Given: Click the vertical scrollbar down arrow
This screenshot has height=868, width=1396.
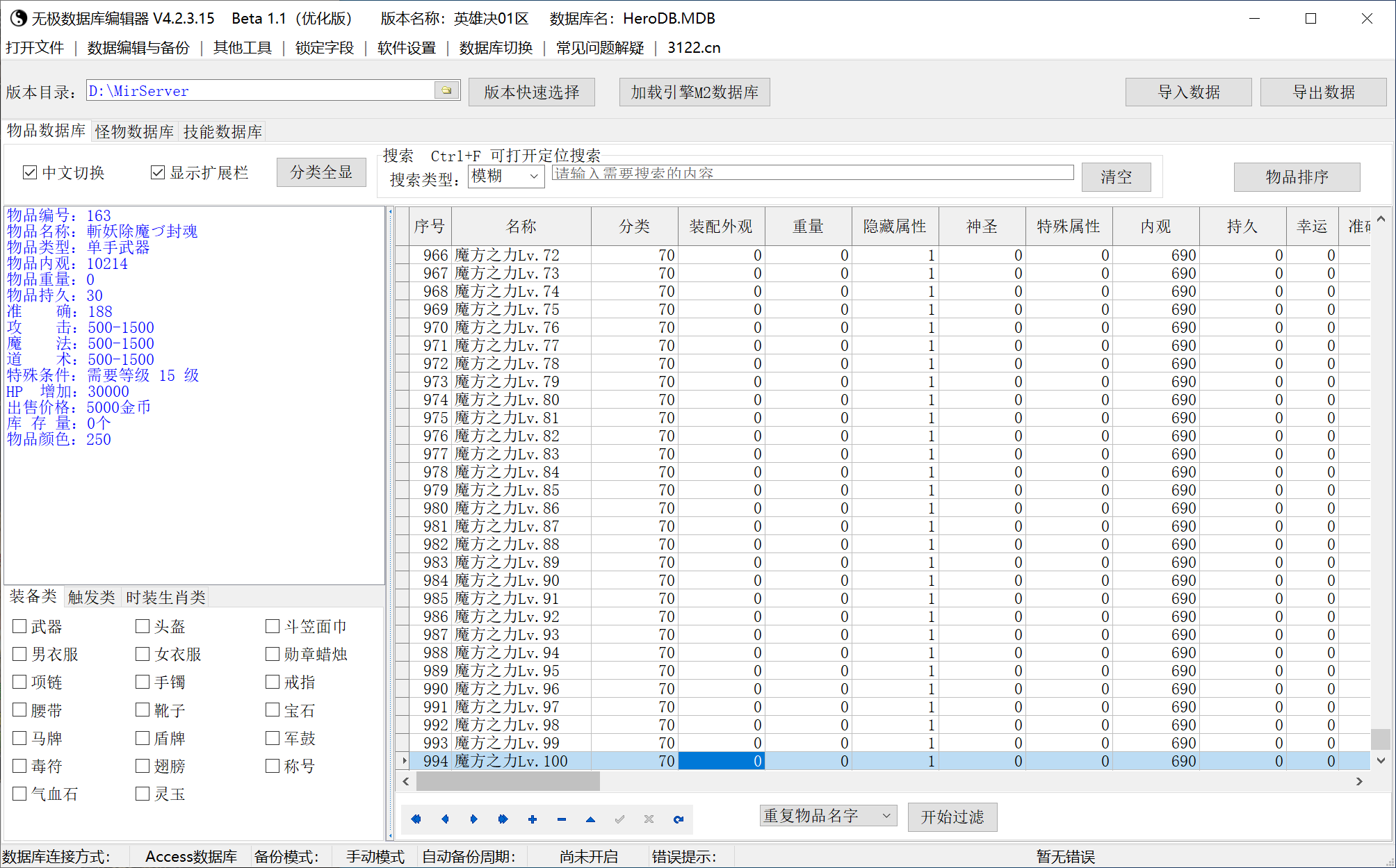Looking at the screenshot, I should tap(1381, 760).
